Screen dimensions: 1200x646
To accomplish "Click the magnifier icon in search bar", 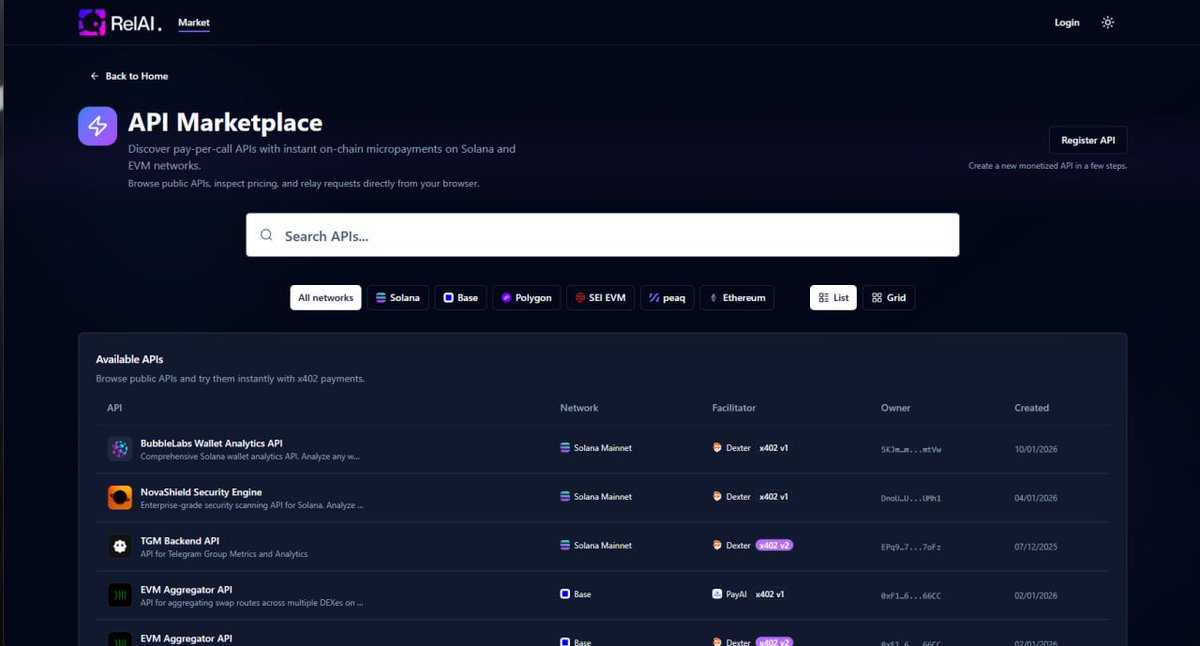I will tap(266, 235).
